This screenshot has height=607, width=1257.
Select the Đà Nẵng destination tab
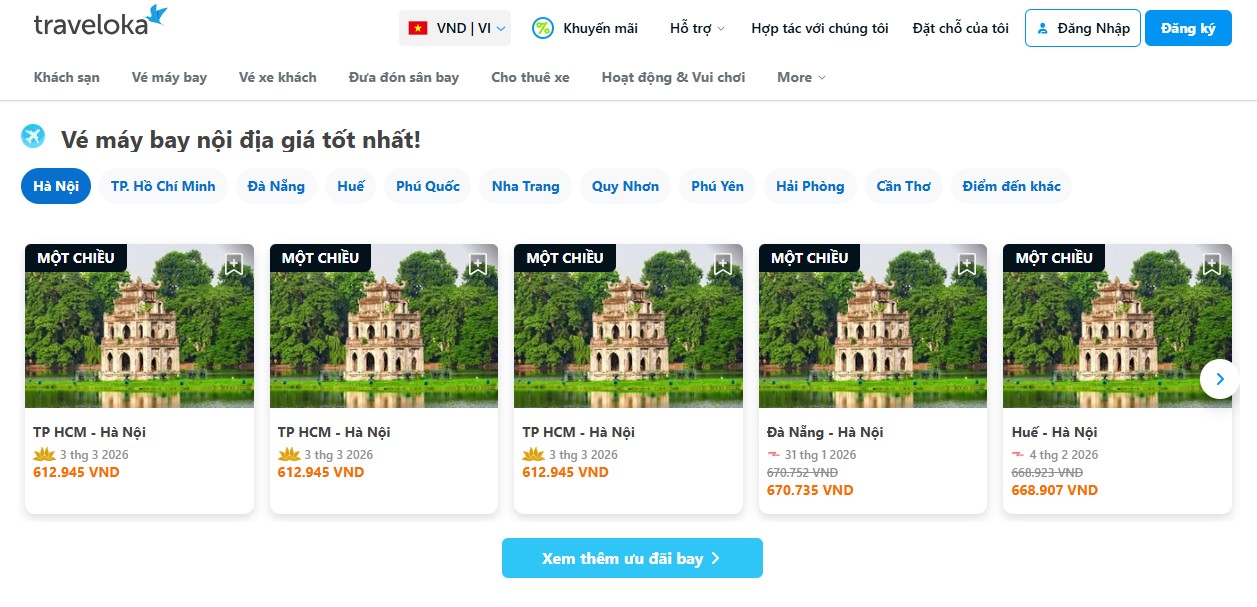tap(276, 186)
